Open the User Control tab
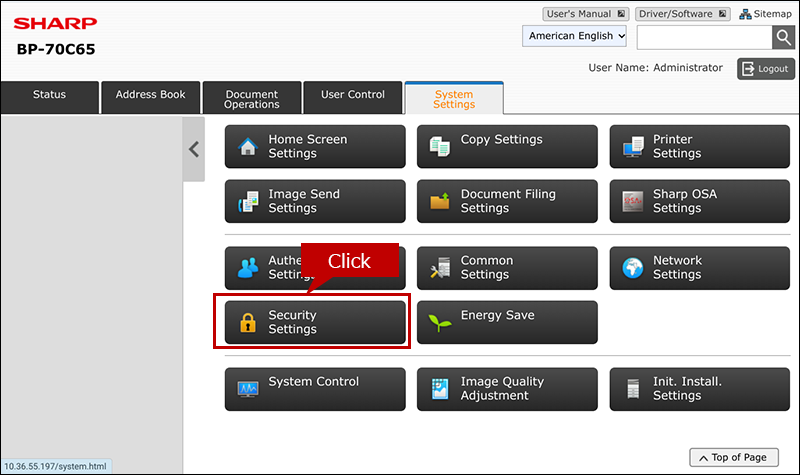Screen dimensions: 800x475 pyautogui.click(x=353, y=97)
